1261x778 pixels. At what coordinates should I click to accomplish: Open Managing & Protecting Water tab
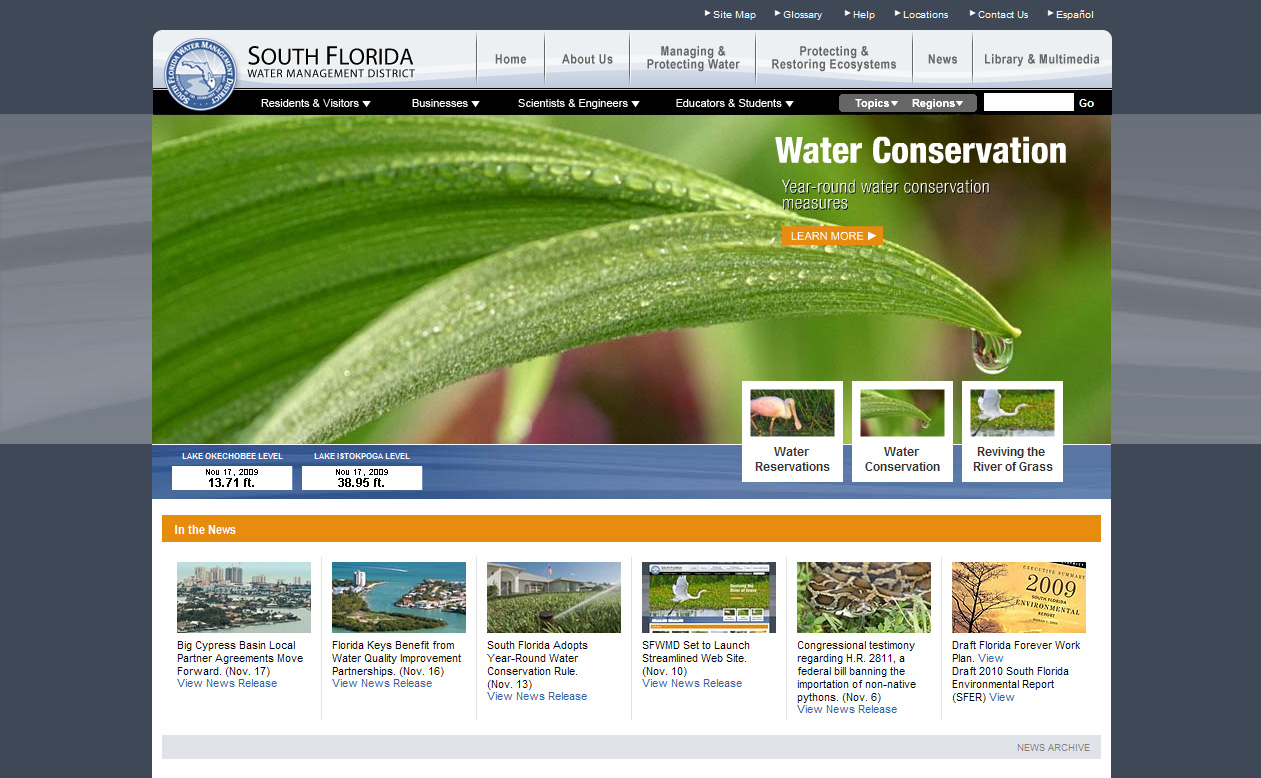click(x=693, y=58)
